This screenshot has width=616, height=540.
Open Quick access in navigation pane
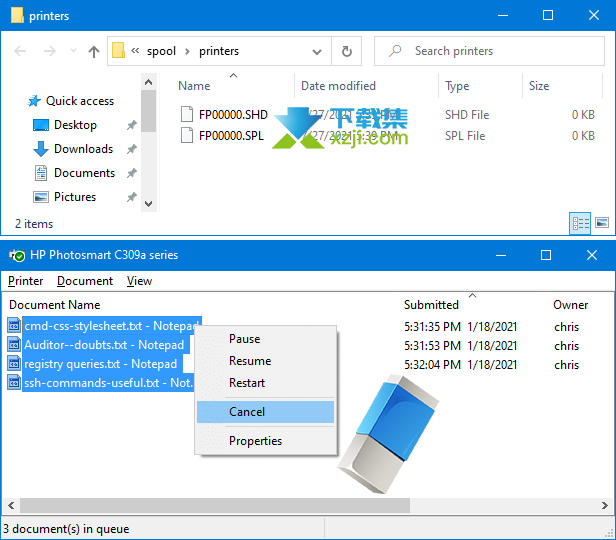click(x=80, y=101)
